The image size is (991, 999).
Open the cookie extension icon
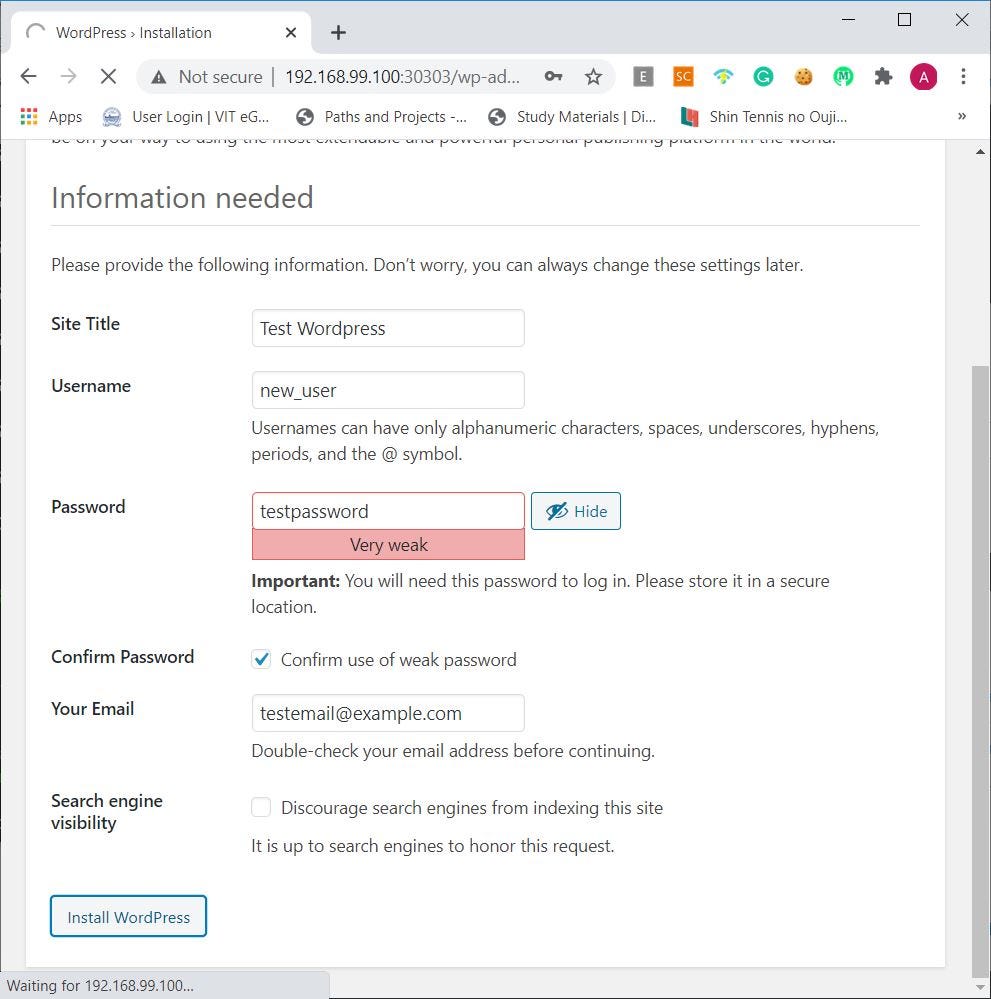(804, 77)
